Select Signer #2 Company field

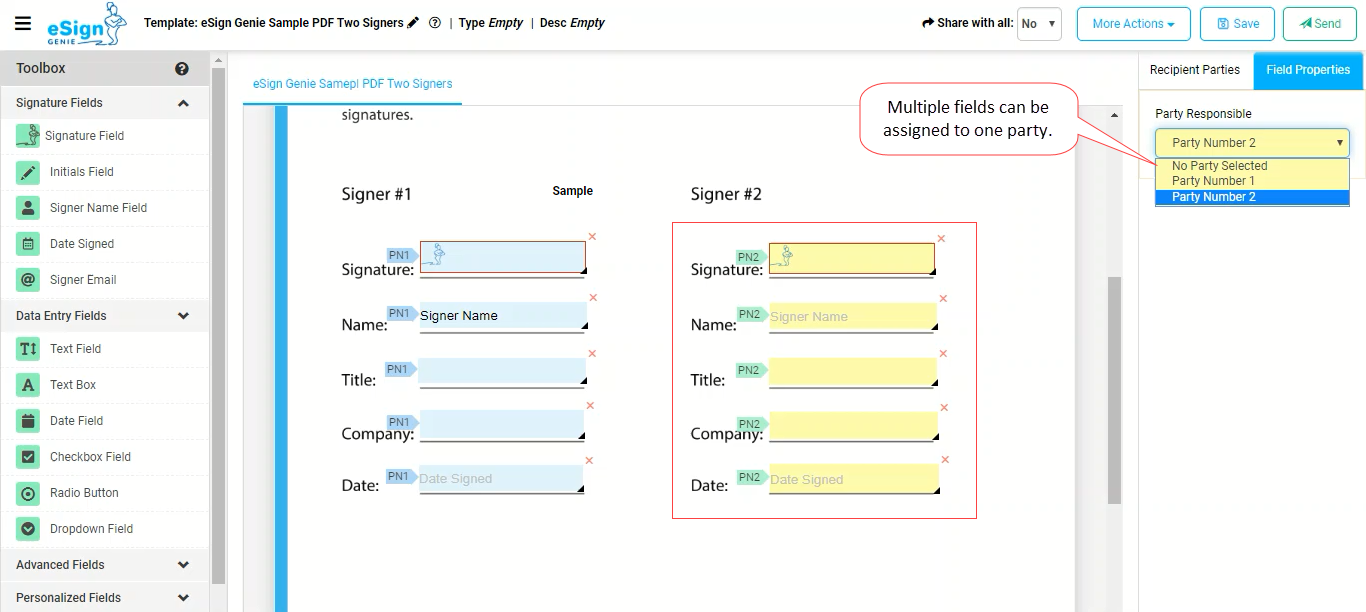pos(853,426)
